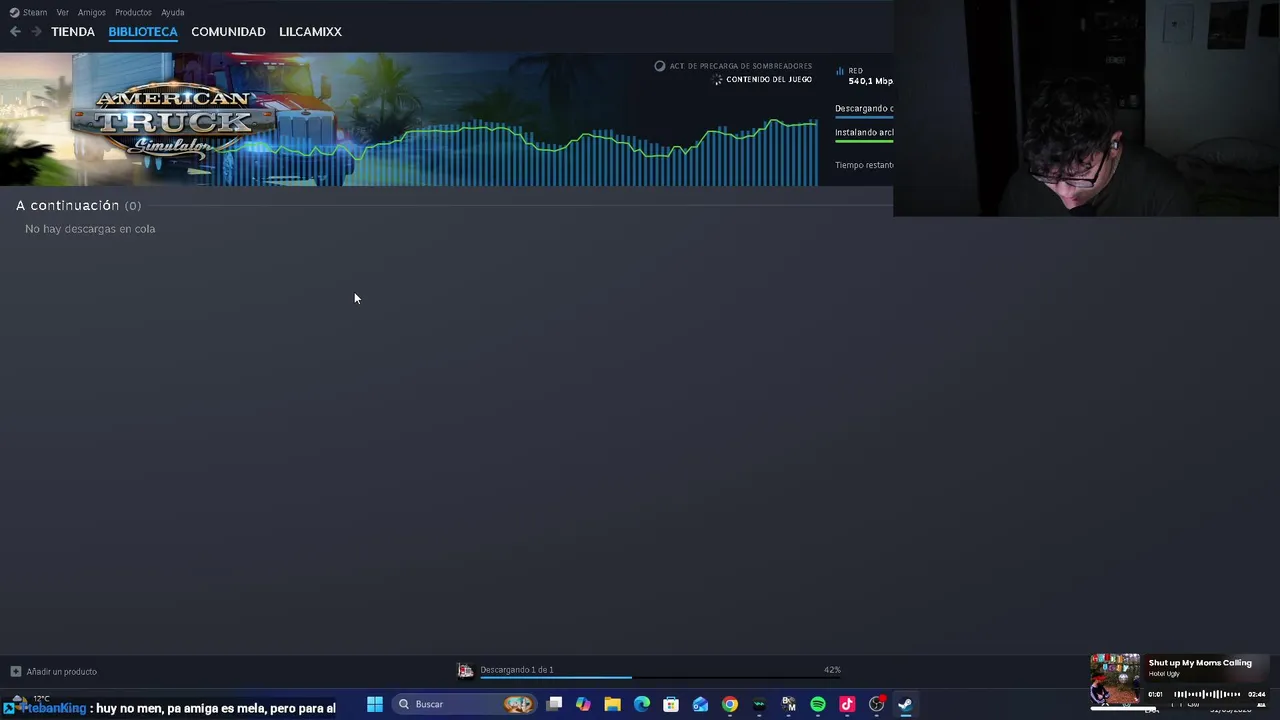Open the Steam menu

click(35, 12)
